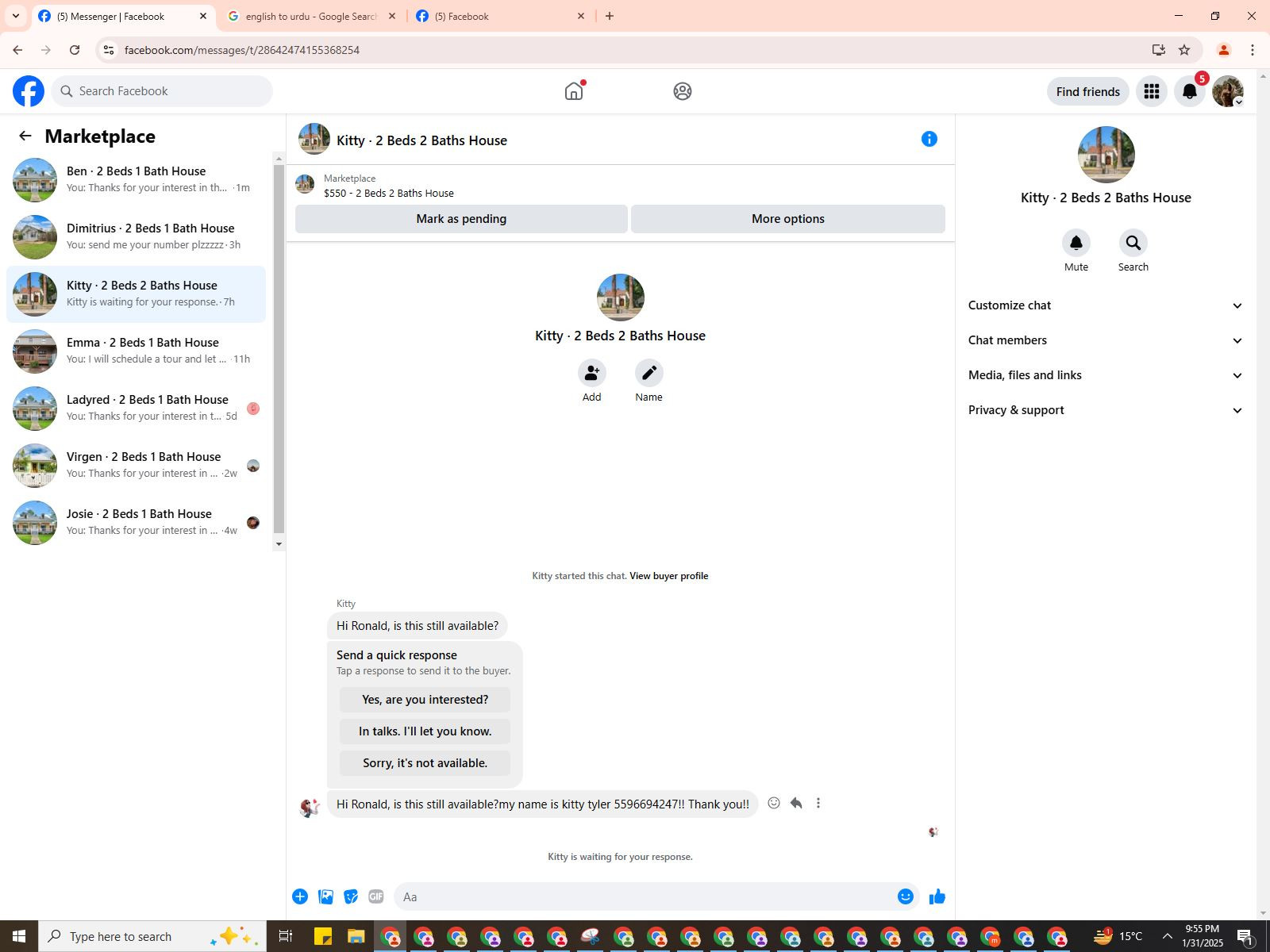Open Task View on the taskbar
1270x952 pixels.
tap(286, 936)
